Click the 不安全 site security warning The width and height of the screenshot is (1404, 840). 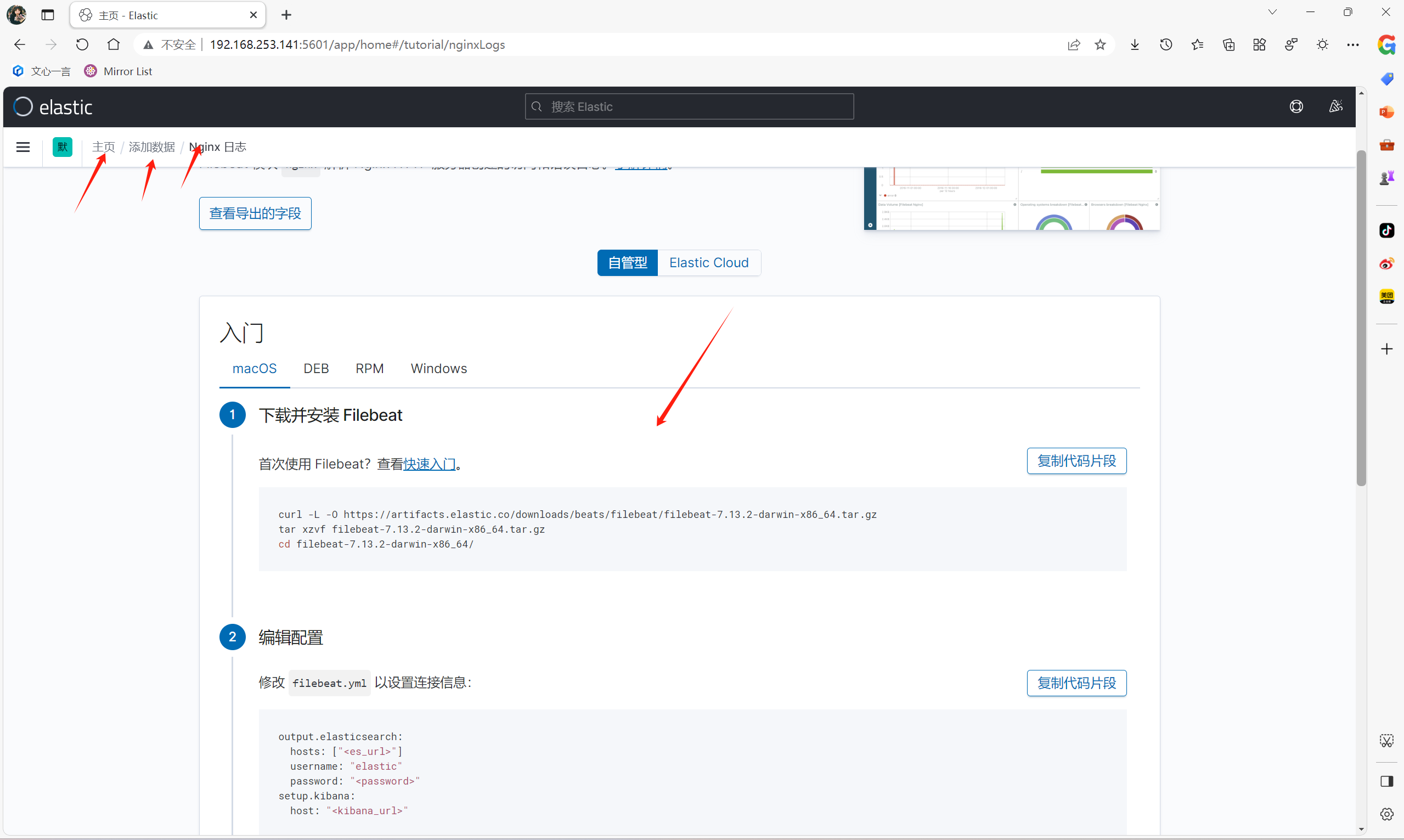tap(169, 45)
